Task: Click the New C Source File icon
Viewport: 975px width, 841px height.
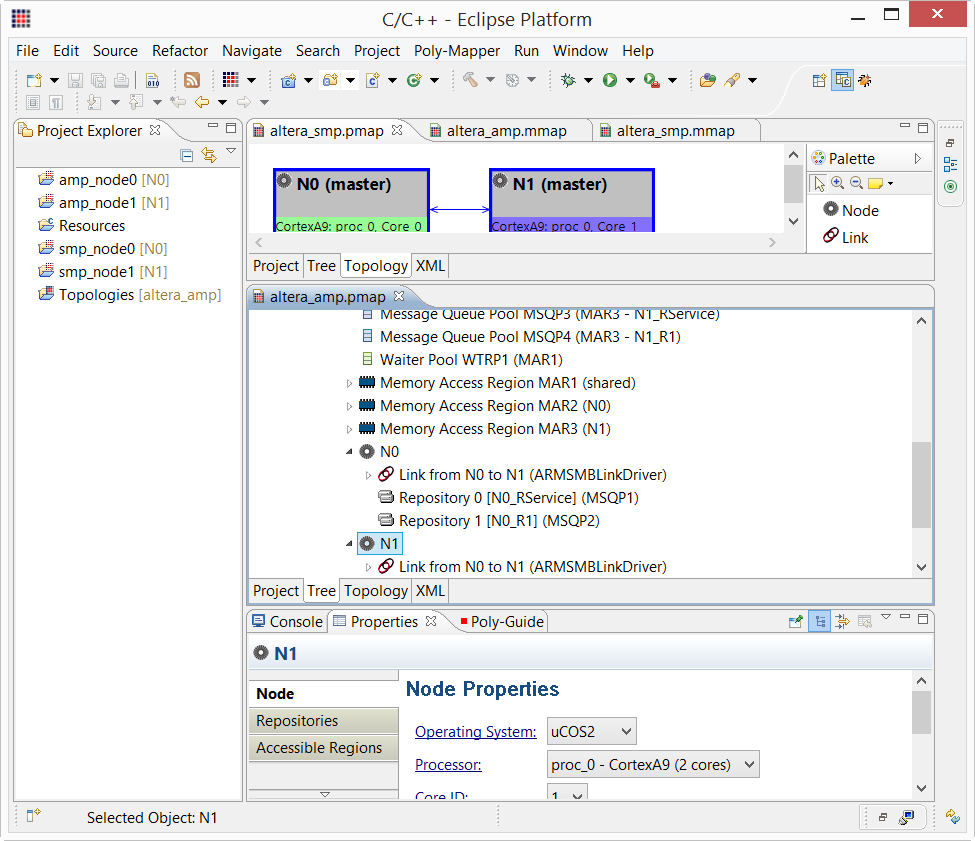Action: (373, 80)
